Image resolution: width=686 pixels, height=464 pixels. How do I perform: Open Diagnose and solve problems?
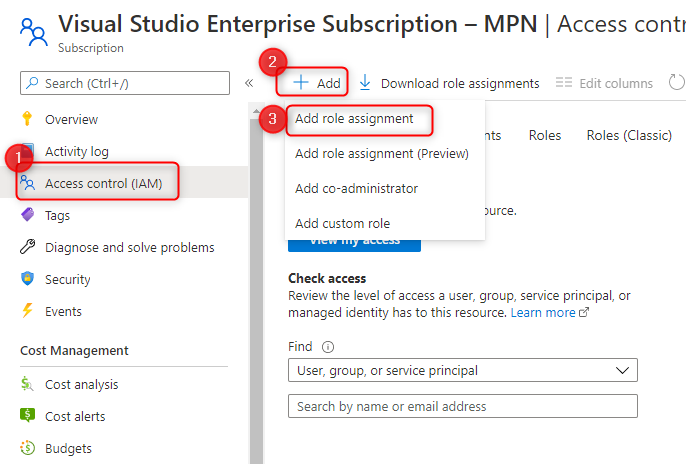pos(130,248)
